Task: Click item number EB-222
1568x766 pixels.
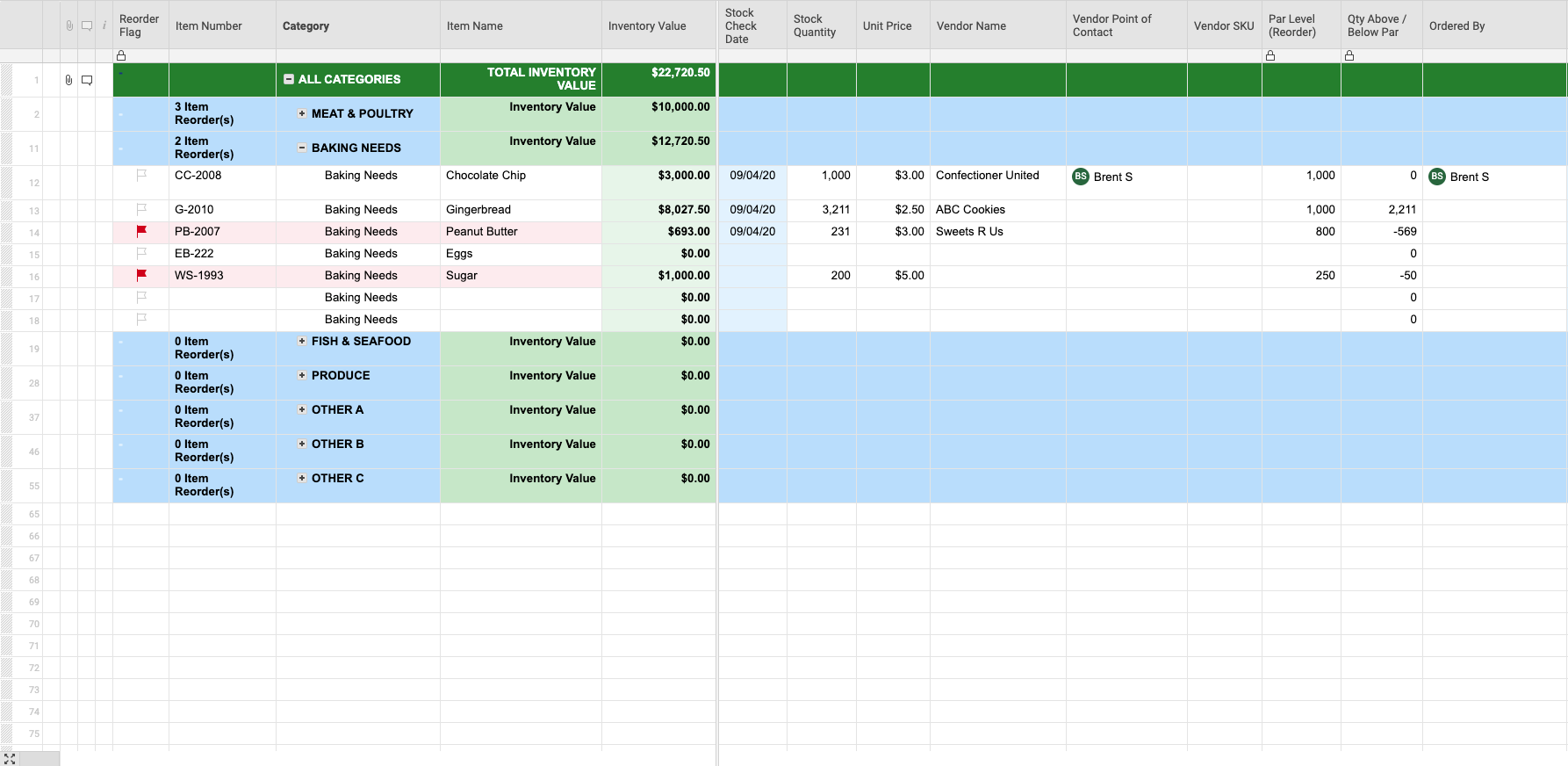Action: 194,253
